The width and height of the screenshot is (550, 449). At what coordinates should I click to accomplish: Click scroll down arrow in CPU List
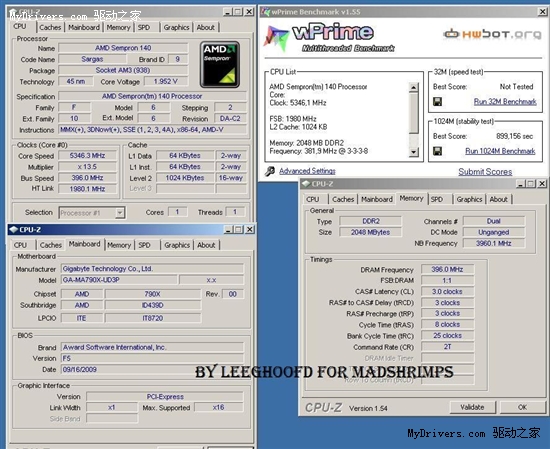coord(414,152)
